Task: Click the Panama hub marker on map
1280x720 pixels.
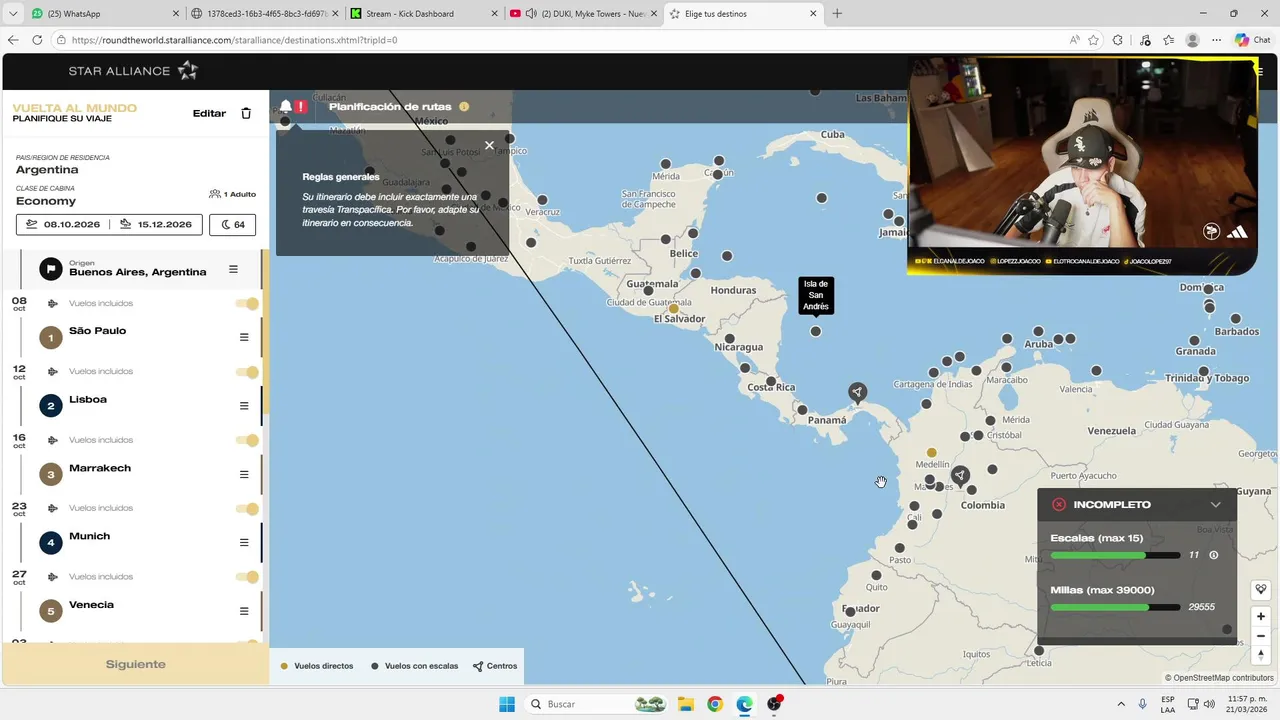Action: tap(857, 392)
